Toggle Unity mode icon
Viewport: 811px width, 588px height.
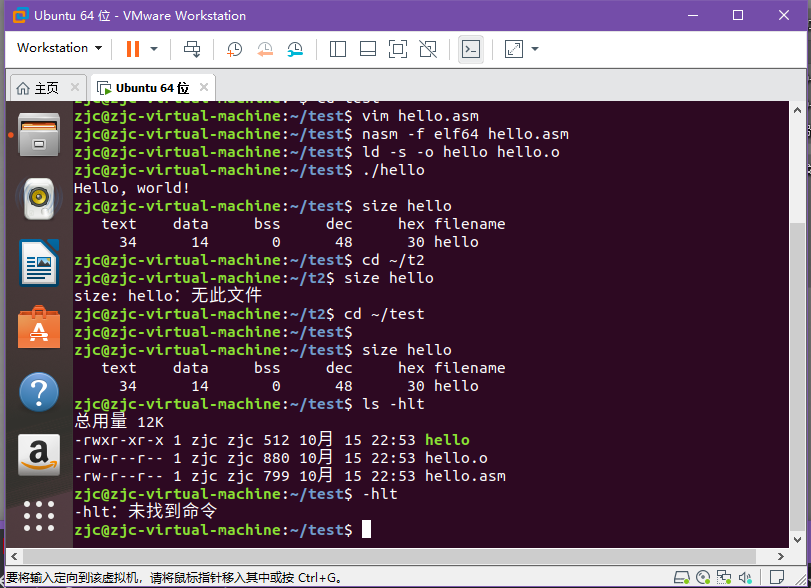(x=428, y=49)
